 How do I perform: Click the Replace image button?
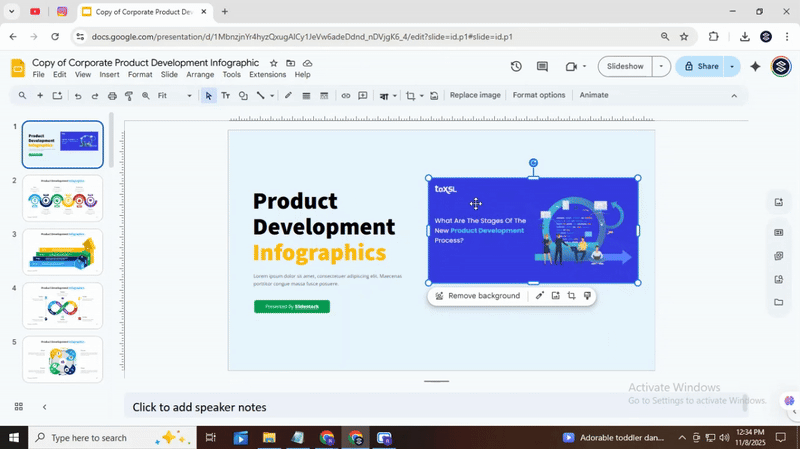point(475,96)
